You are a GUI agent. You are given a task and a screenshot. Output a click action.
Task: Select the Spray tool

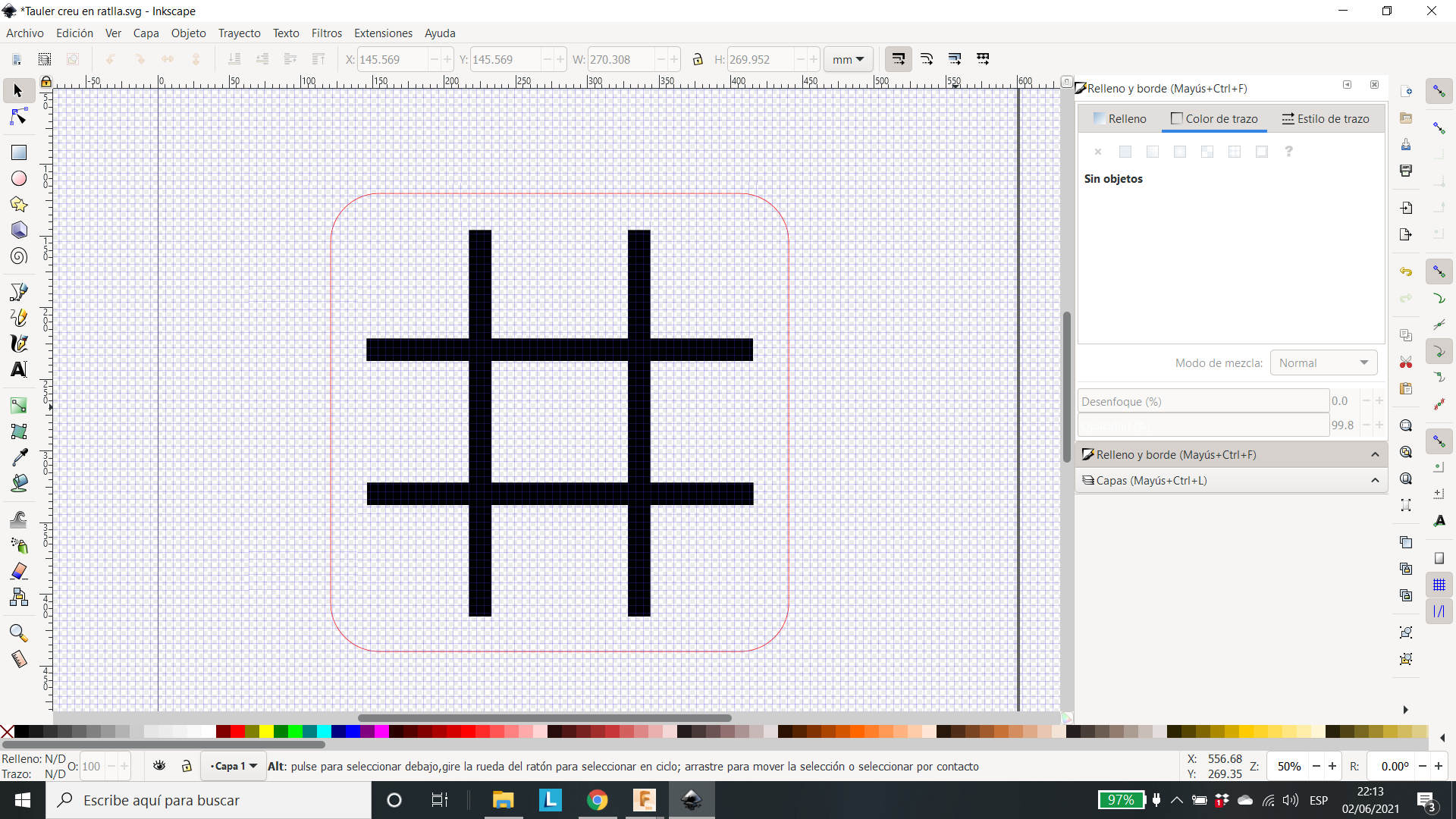pos(18,545)
